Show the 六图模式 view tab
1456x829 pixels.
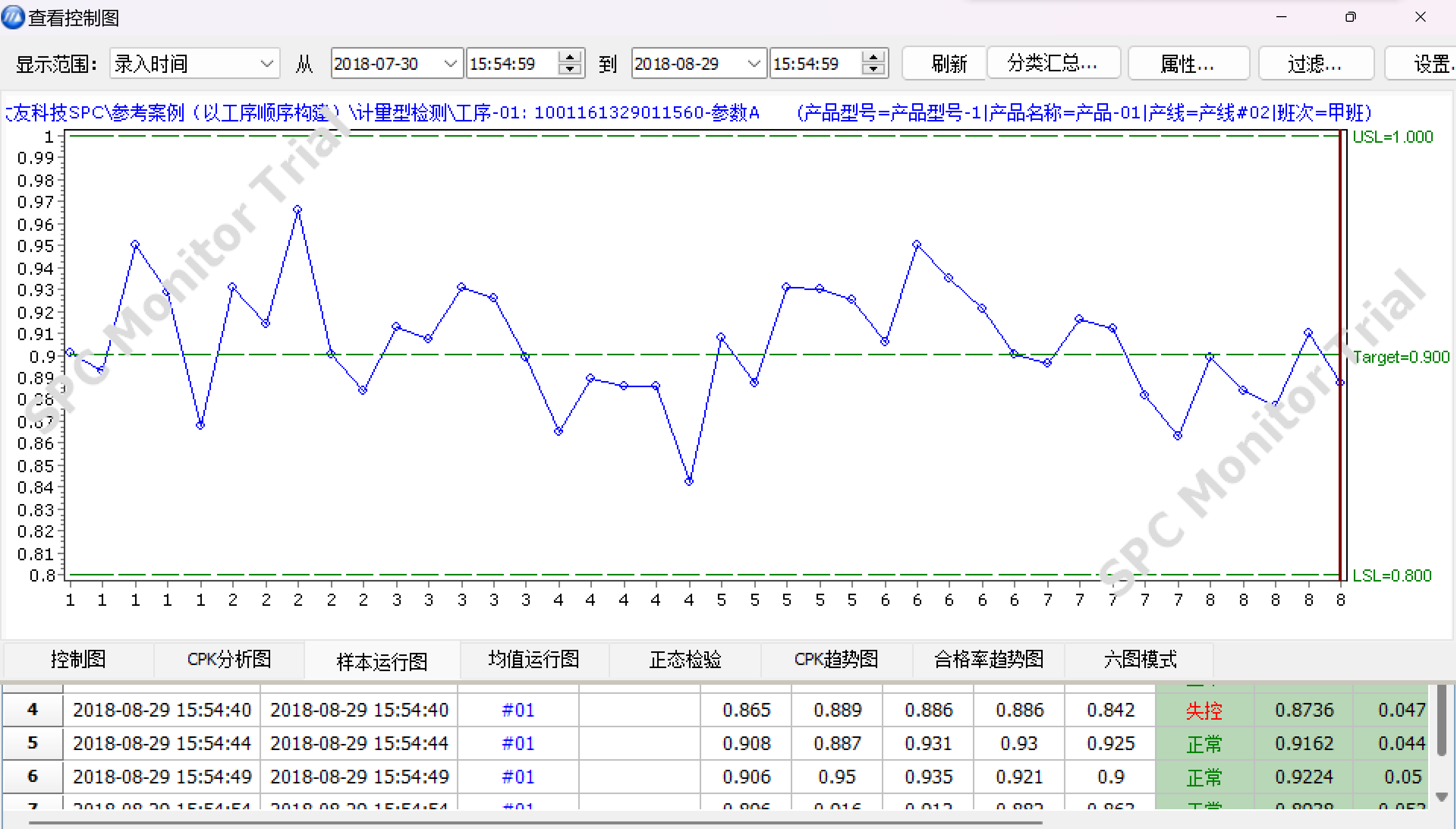tap(1140, 659)
